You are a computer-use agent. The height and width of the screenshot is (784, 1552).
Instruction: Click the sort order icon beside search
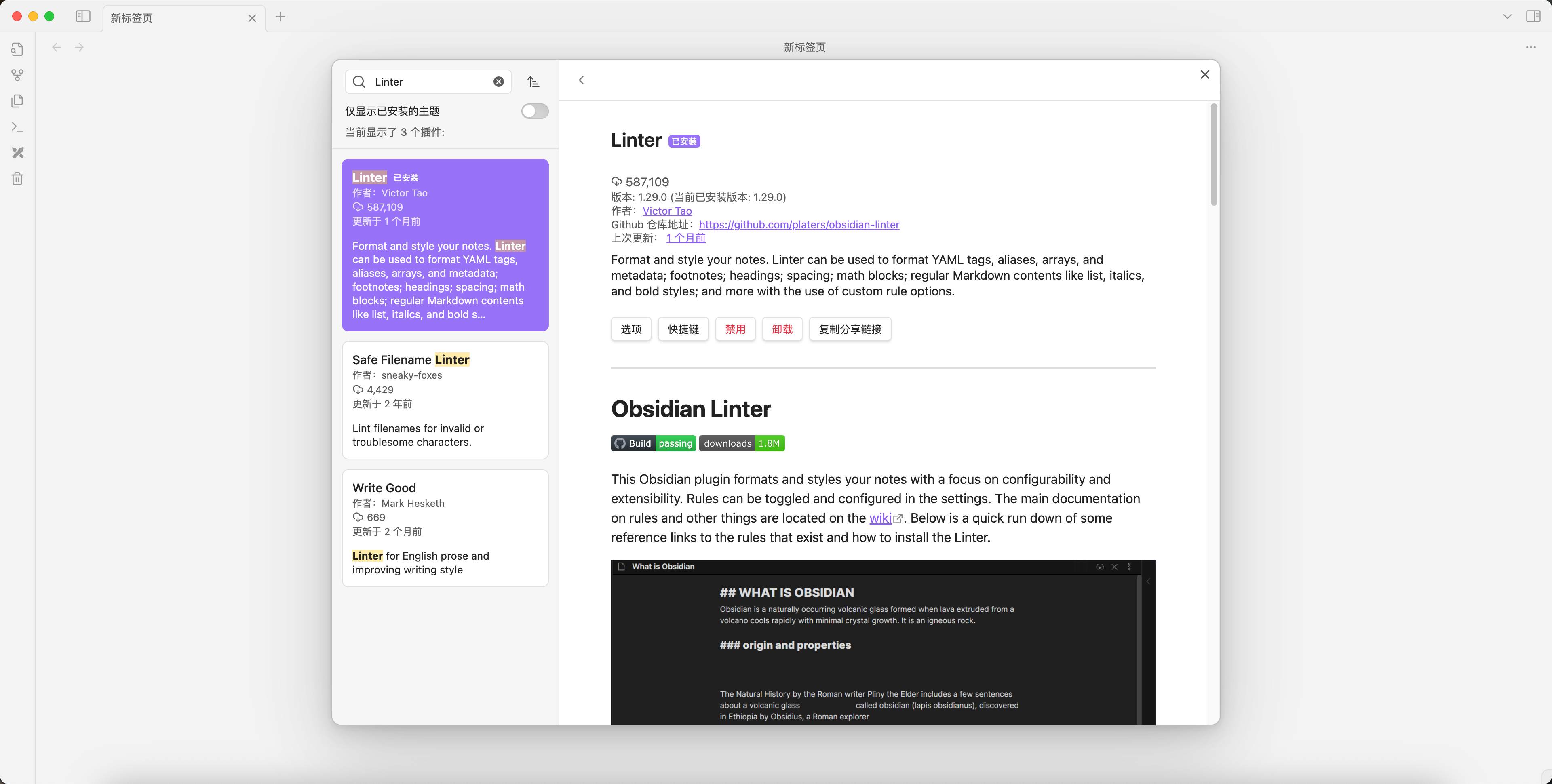pyautogui.click(x=533, y=82)
